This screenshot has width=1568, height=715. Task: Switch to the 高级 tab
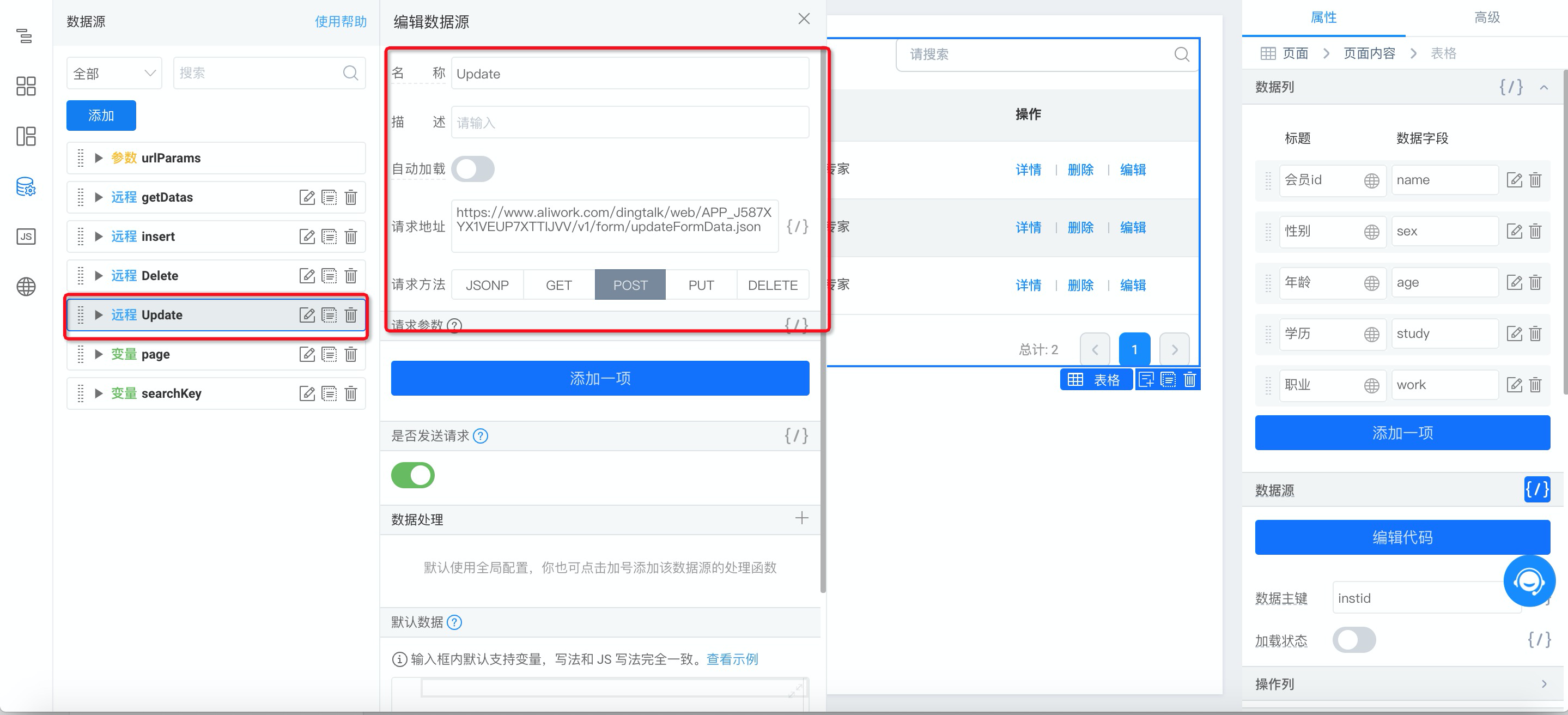pyautogui.click(x=1486, y=17)
